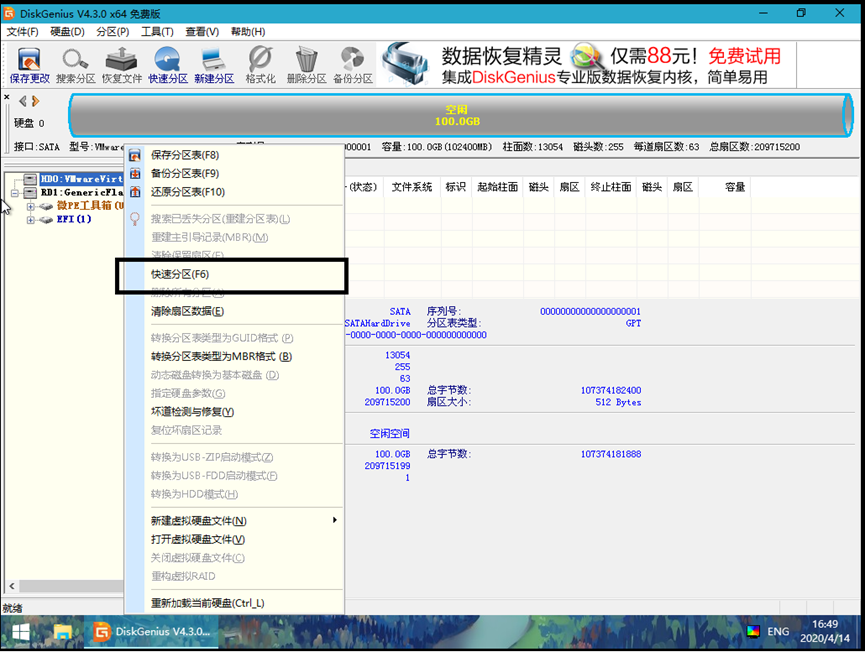Close the disk panel with the small x
This screenshot has height=652, width=865.
[7, 97]
